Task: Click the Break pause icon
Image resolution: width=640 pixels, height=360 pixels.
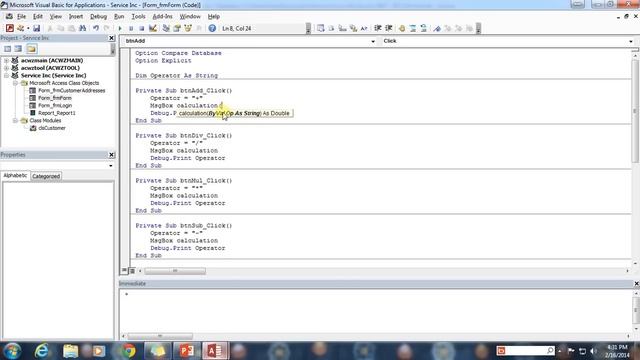Action: click(131, 28)
